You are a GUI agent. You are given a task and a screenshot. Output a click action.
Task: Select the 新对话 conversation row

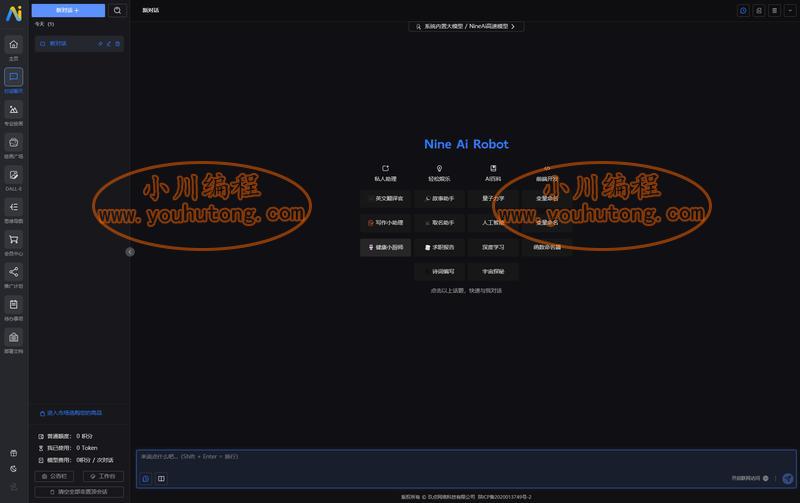click(x=80, y=44)
